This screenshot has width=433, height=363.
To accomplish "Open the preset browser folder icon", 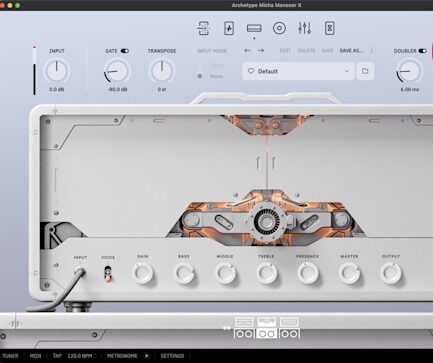I will coord(365,71).
